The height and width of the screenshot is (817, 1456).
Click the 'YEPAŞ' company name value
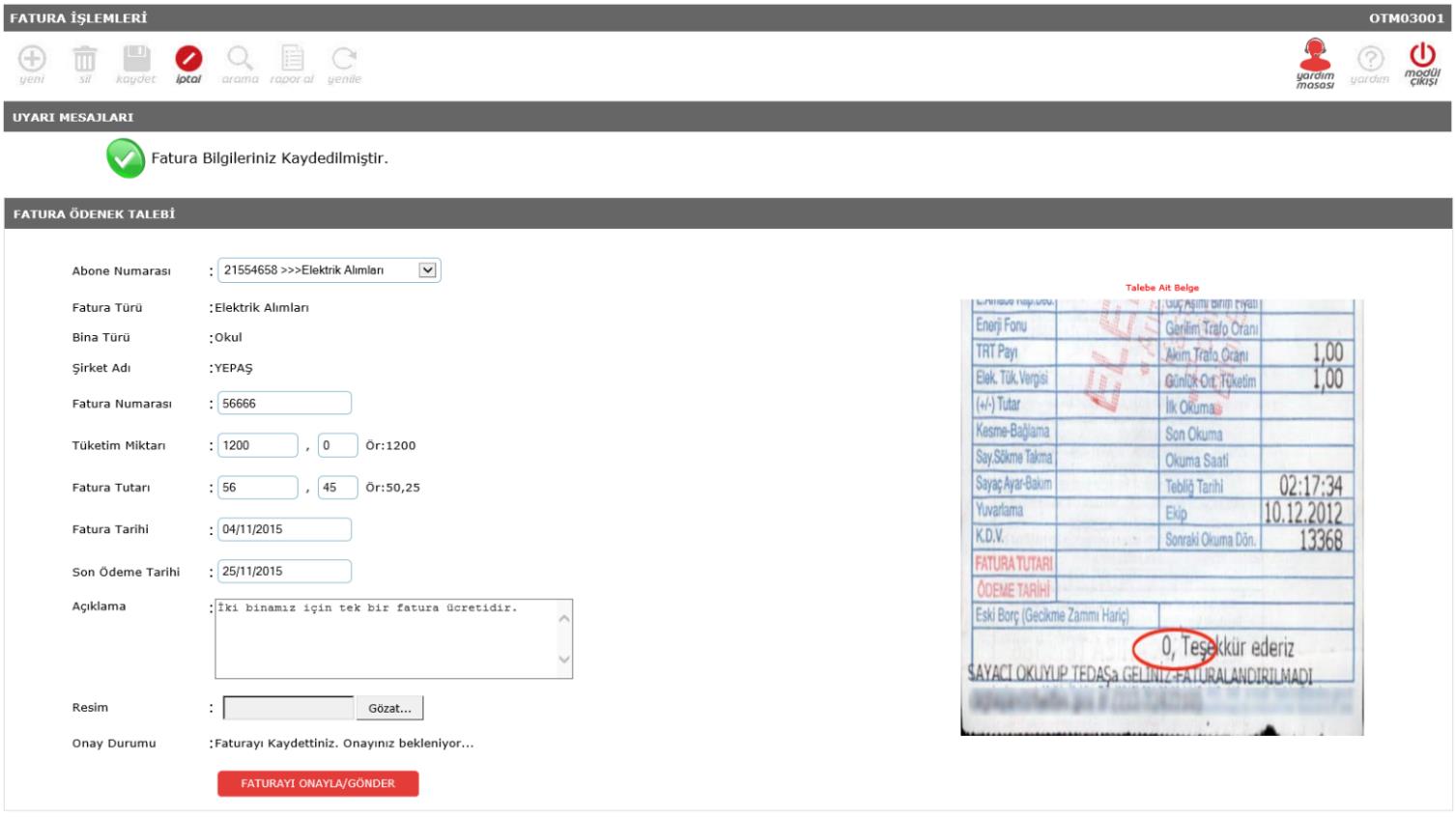(x=234, y=368)
